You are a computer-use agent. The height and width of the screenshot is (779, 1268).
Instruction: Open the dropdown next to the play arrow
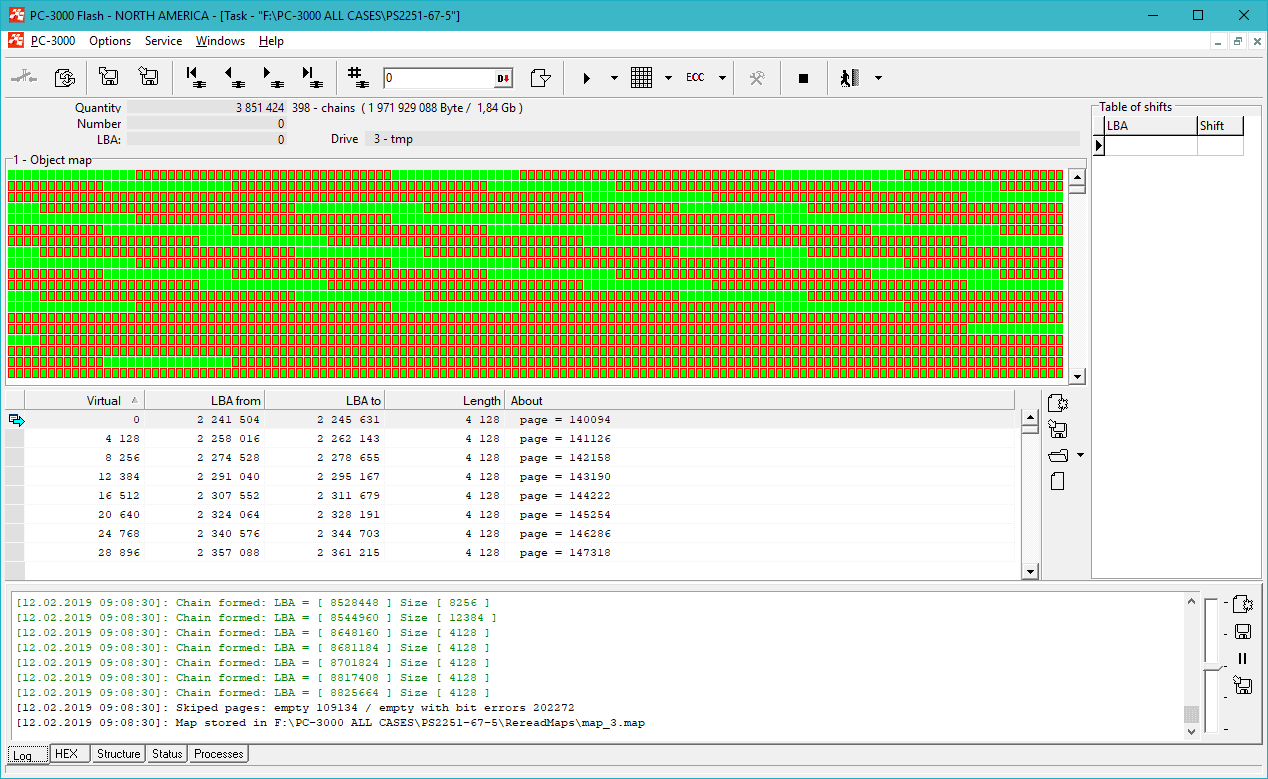[614, 78]
